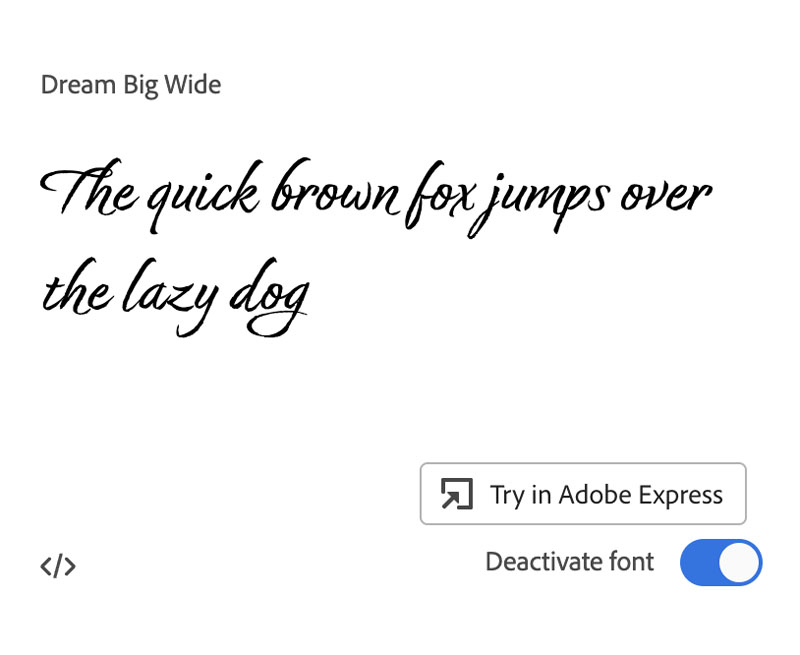Click the word 'dog' in the preview
800x655 pixels.
pyautogui.click(x=270, y=300)
